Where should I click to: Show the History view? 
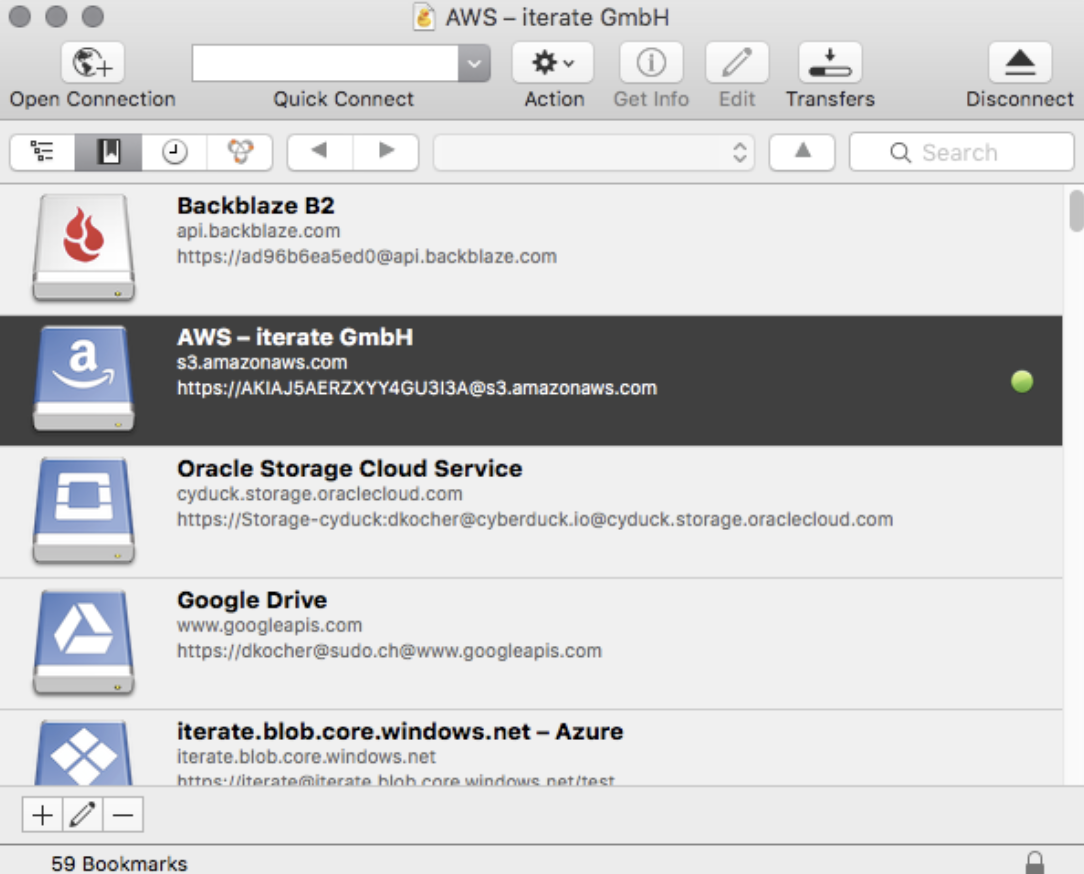point(174,152)
